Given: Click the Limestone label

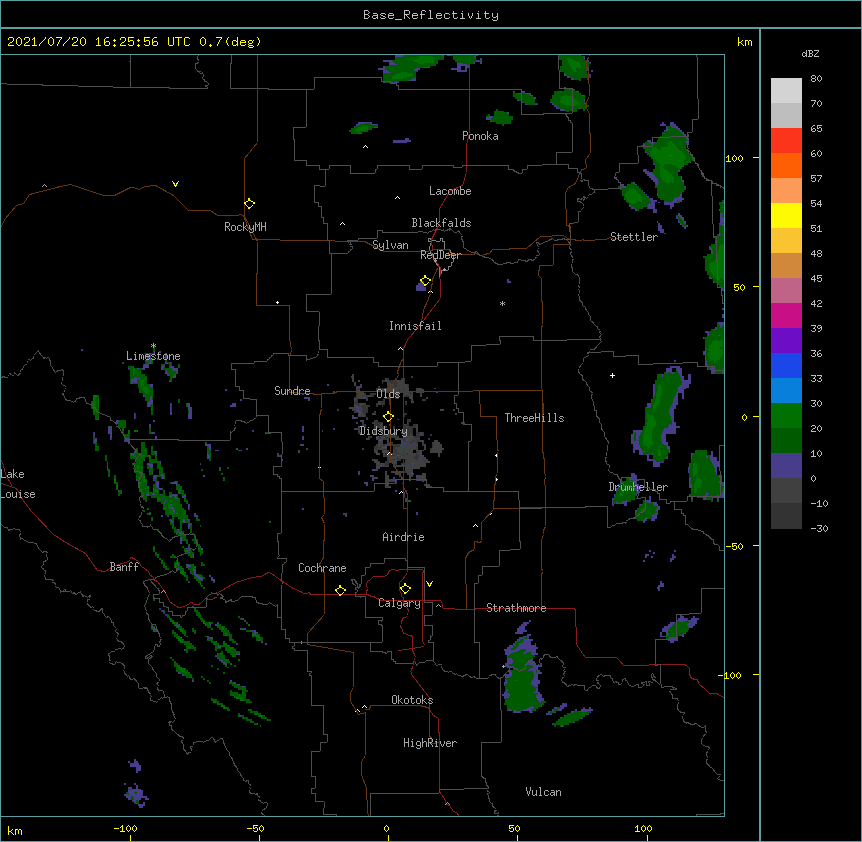Looking at the screenshot, I should [x=153, y=356].
